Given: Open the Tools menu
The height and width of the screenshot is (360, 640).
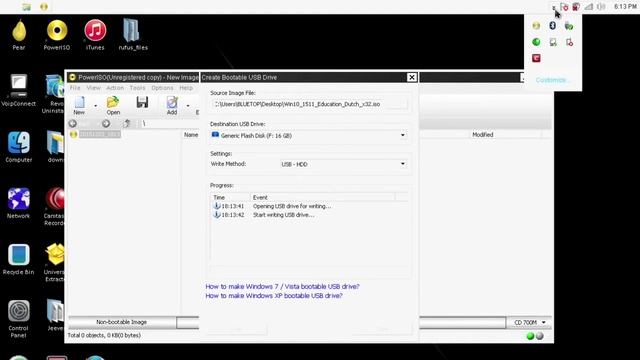Looking at the screenshot, I should [x=137, y=88].
